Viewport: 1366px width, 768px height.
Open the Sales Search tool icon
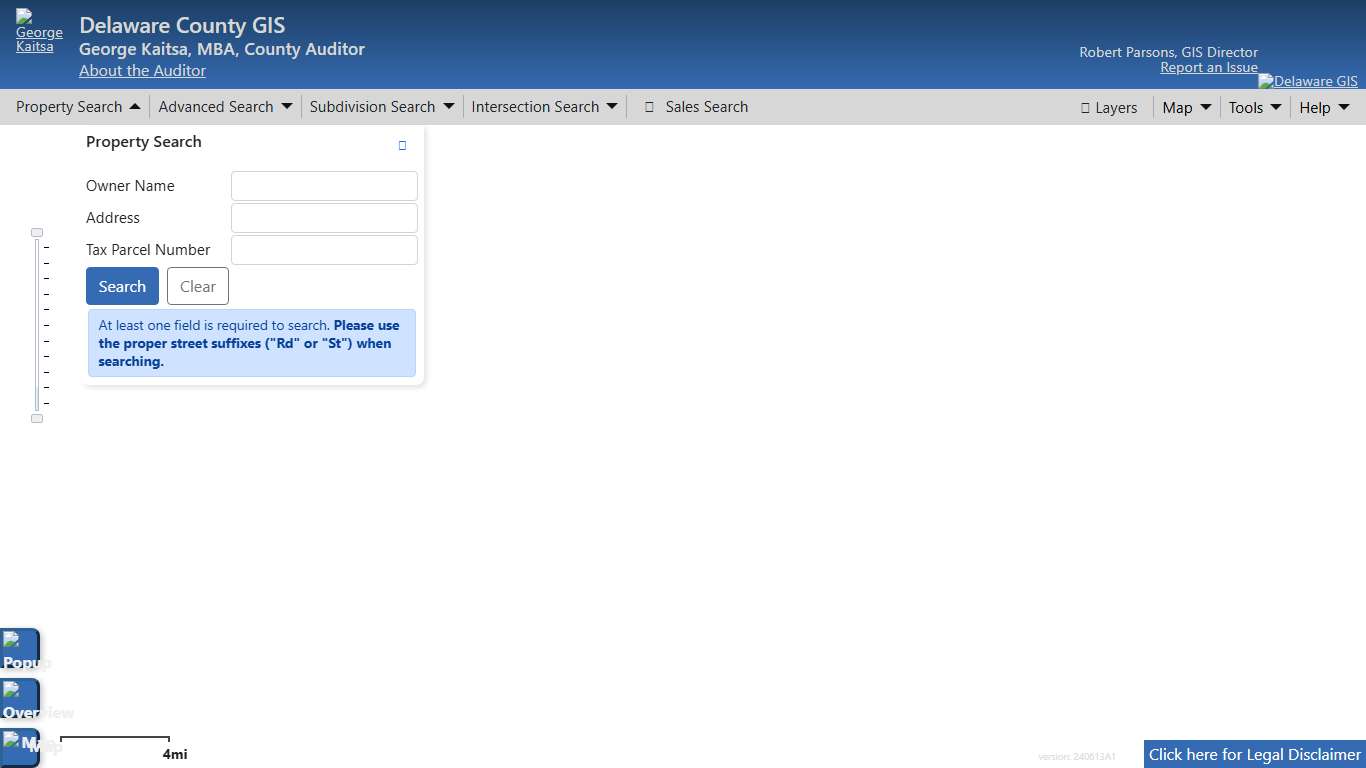650,106
